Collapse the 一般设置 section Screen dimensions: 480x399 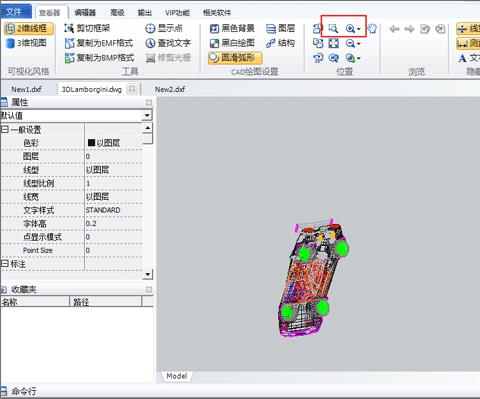(x=5, y=129)
